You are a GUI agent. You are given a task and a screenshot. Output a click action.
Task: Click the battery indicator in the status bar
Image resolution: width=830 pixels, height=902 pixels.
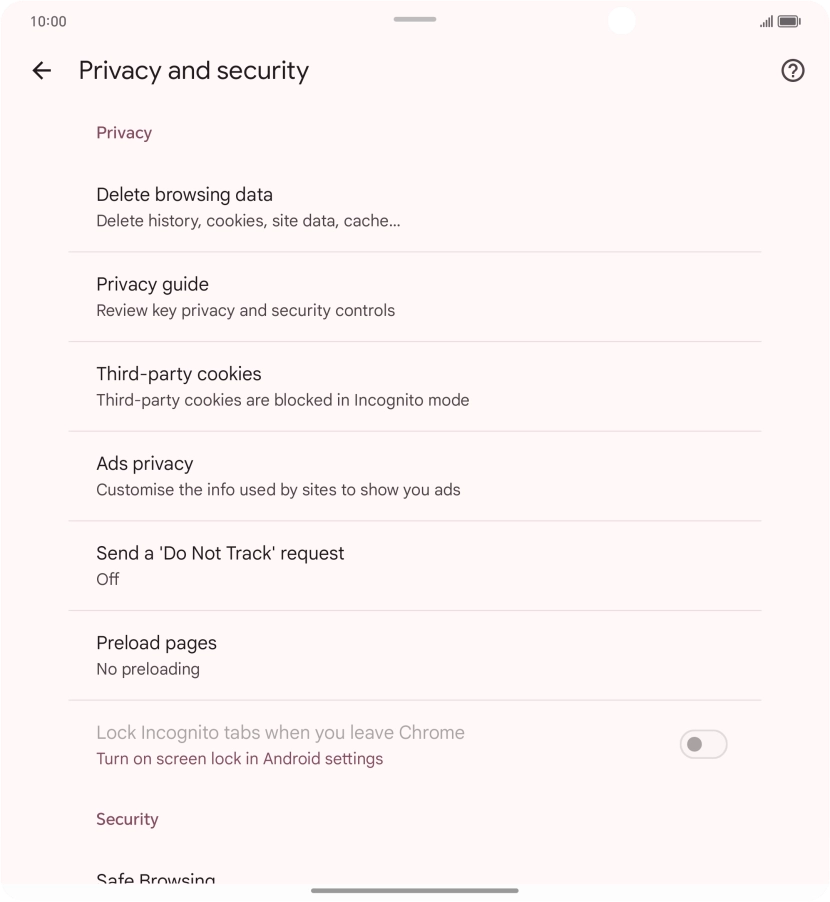(789, 20)
